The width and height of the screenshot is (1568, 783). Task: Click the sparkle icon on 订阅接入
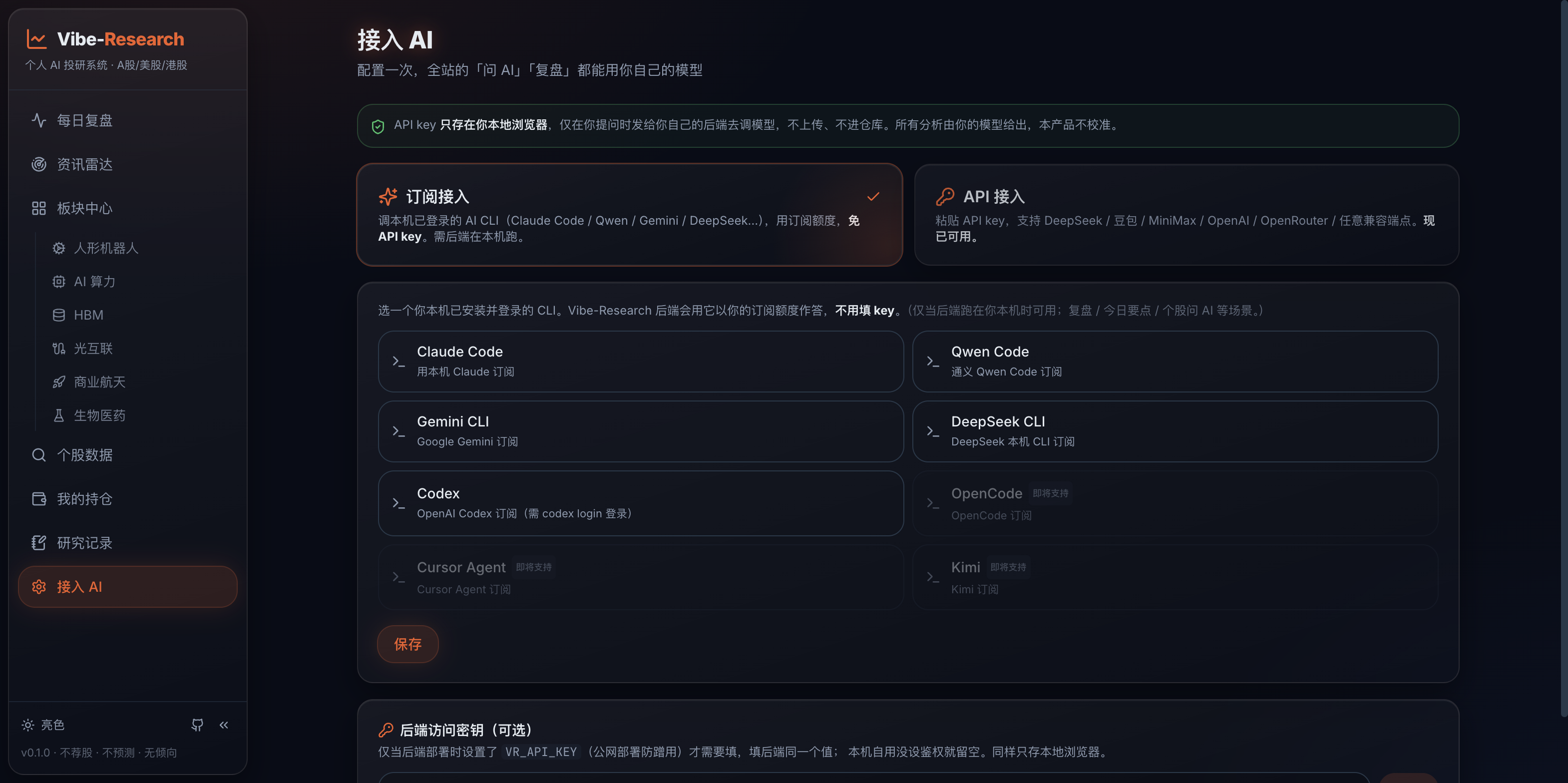point(388,197)
